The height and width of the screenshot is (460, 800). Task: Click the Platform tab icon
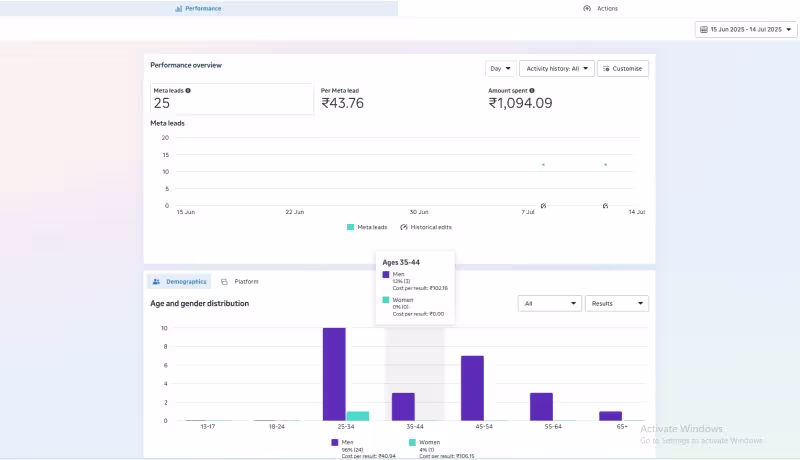coord(224,282)
